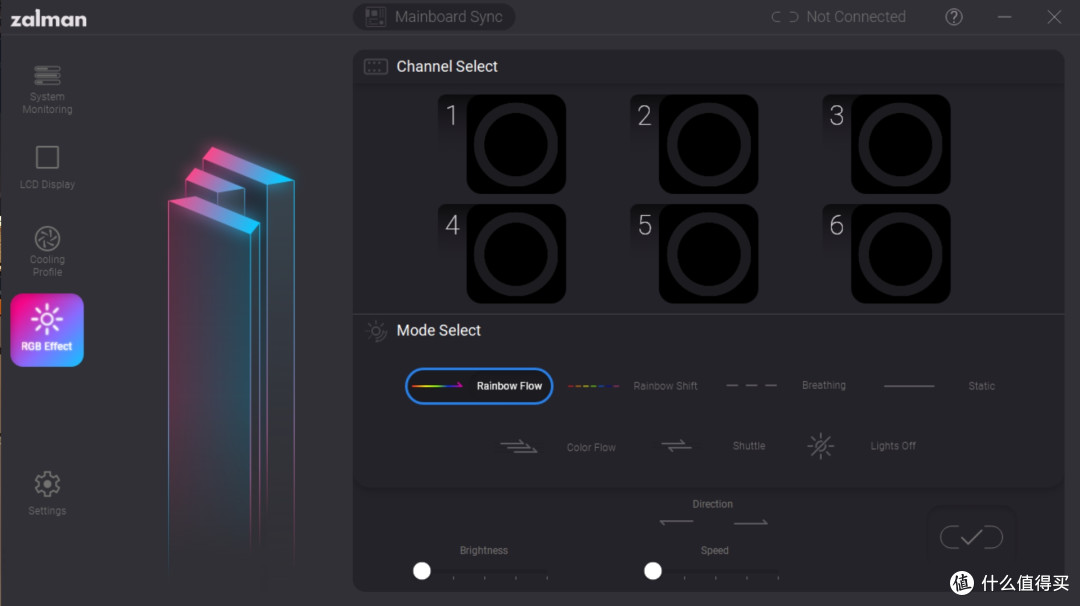Click the Direction label
1080x606 pixels.
(712, 504)
